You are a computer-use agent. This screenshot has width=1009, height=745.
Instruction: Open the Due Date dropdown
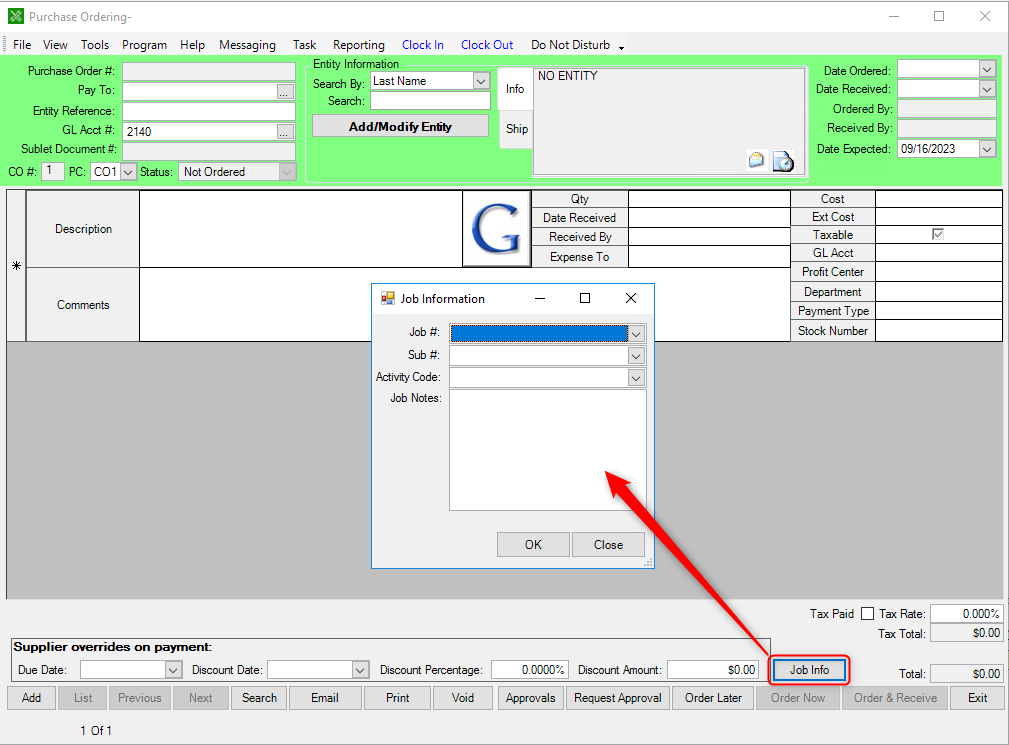pos(172,670)
